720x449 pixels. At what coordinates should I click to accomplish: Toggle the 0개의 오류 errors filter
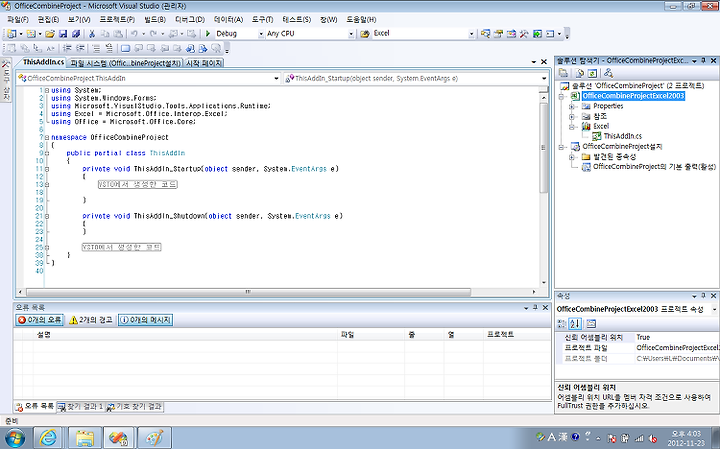pos(39,320)
